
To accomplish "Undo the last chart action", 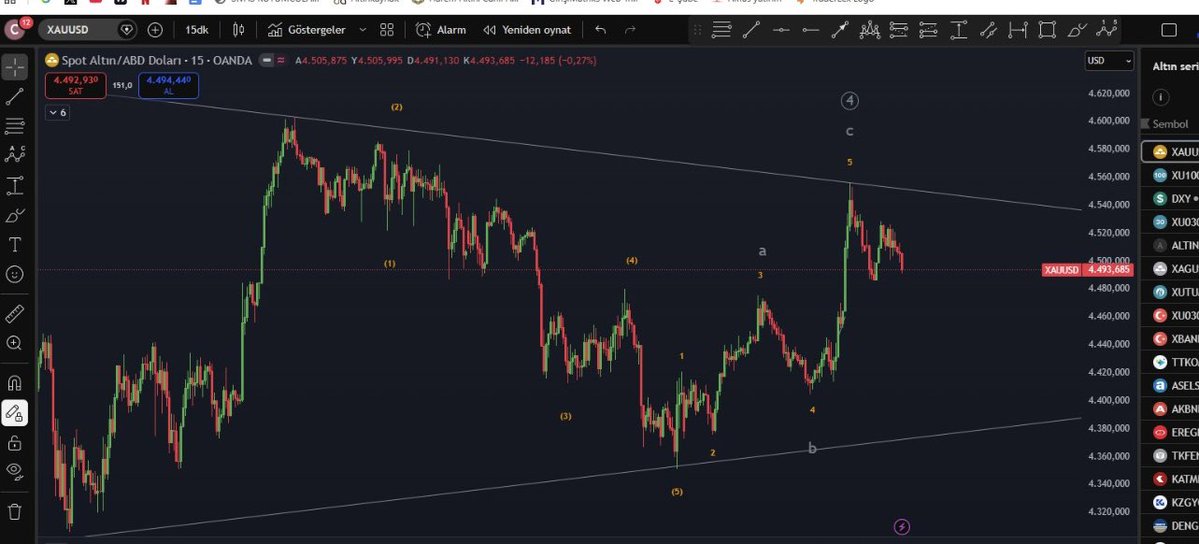I will pos(601,30).
